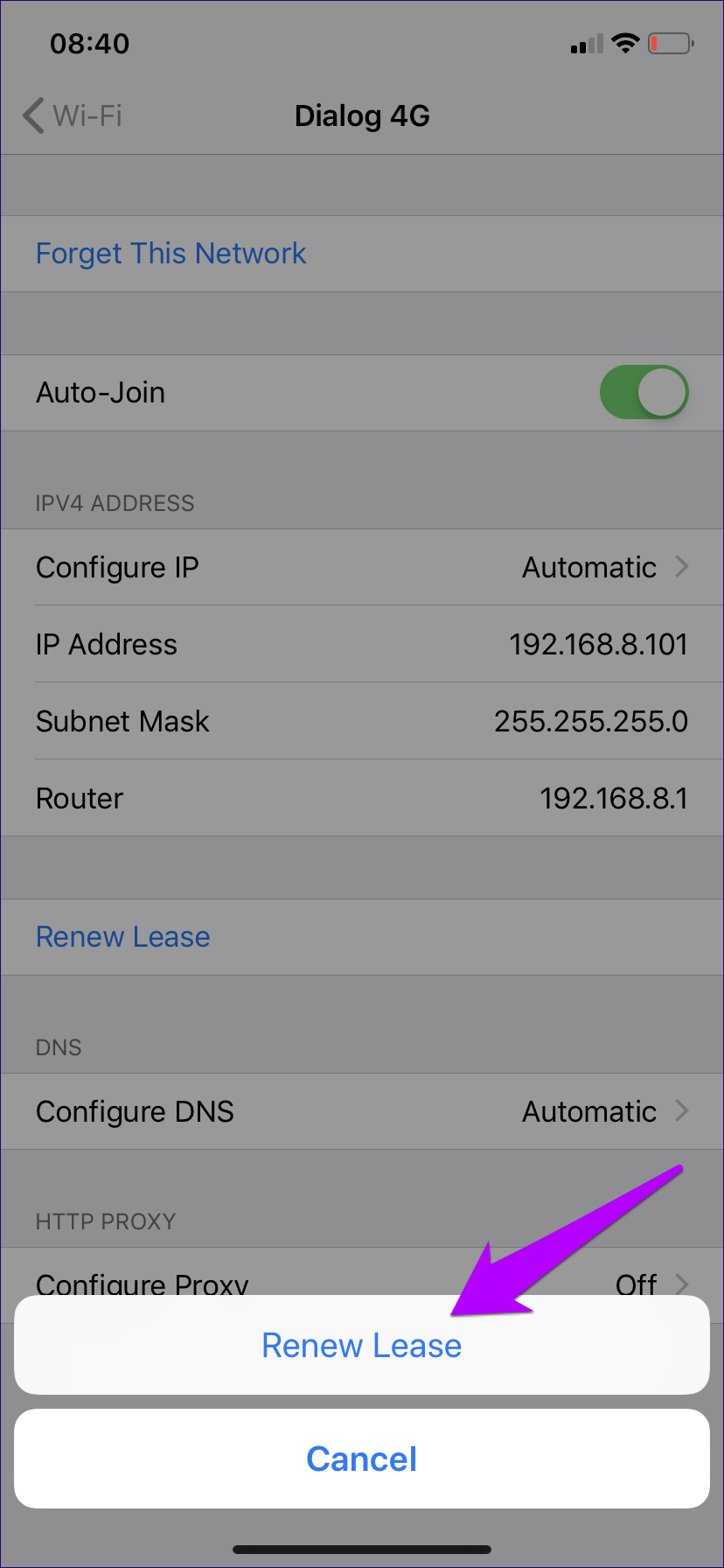Open Configure Proxy chevron arrow

pyautogui.click(x=682, y=1283)
